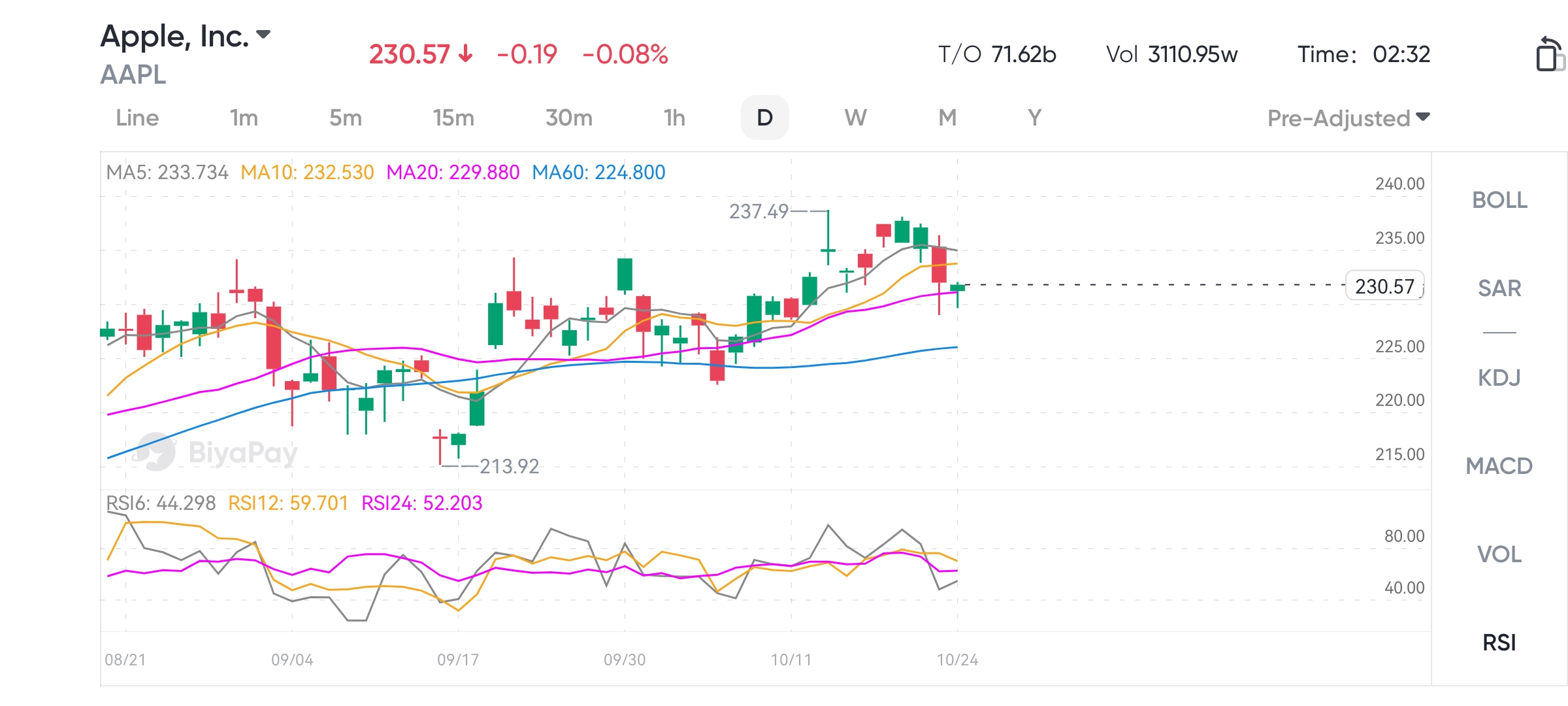
Task: Show the KDJ indicator
Action: (1499, 378)
